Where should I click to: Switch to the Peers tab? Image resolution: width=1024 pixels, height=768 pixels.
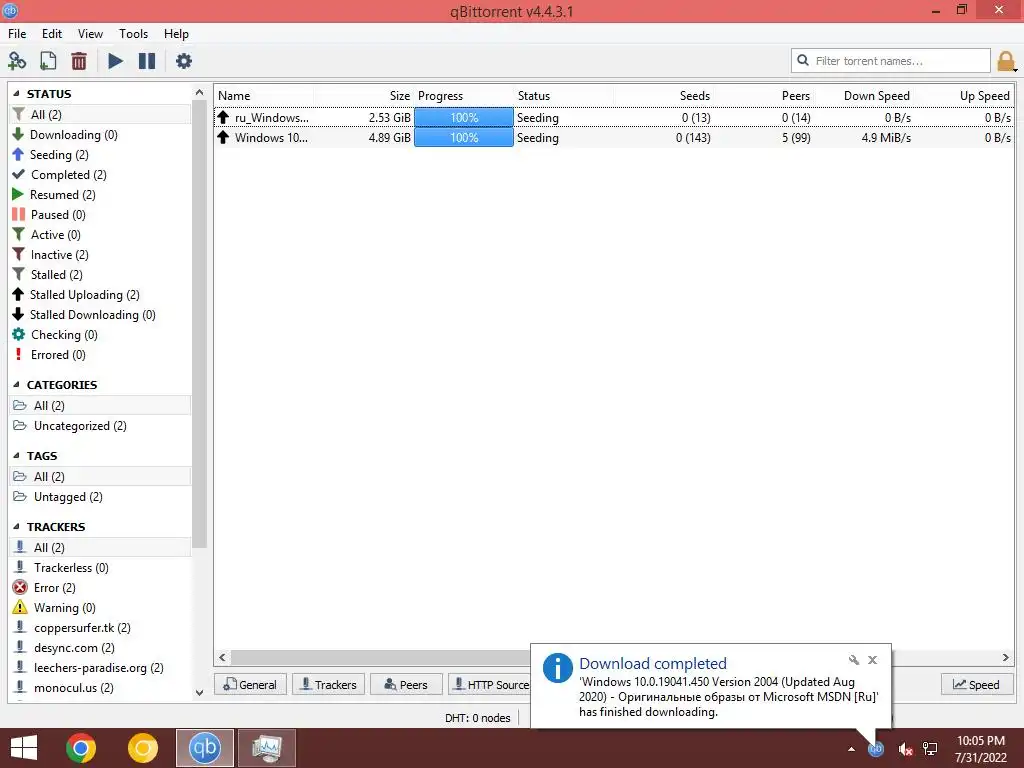tap(406, 684)
